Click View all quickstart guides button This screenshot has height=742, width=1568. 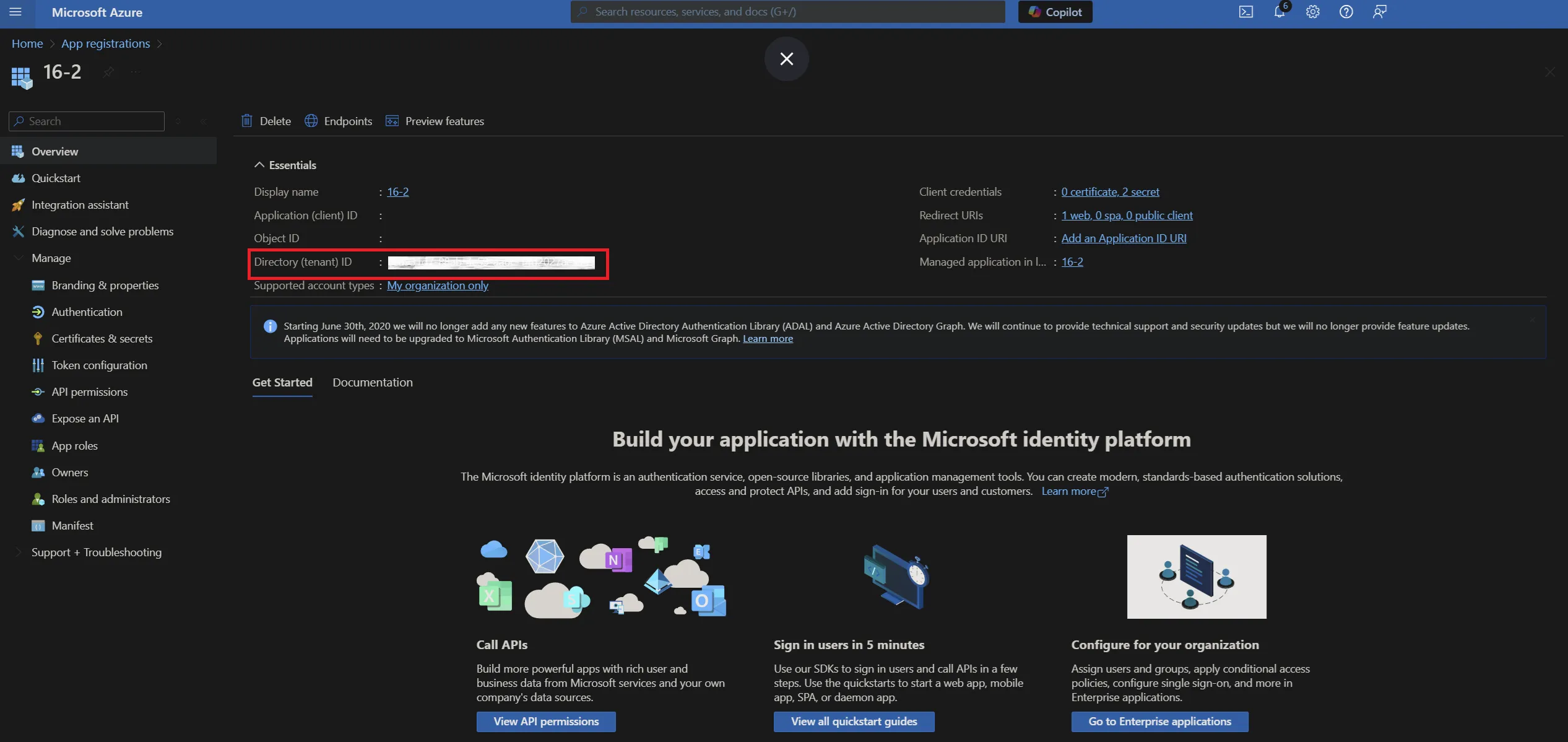coord(854,722)
